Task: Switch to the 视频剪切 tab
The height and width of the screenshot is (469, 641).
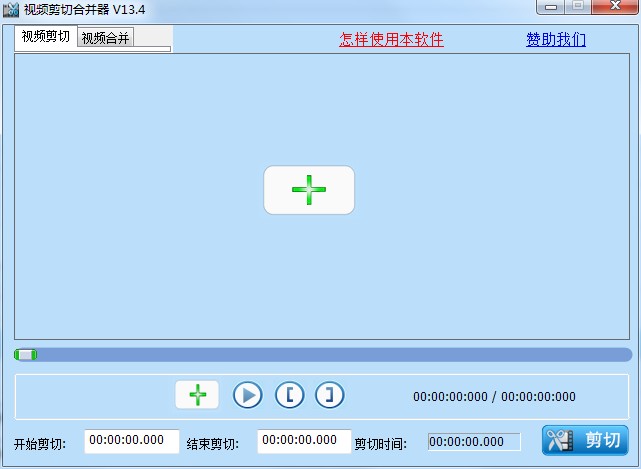Action: point(46,37)
